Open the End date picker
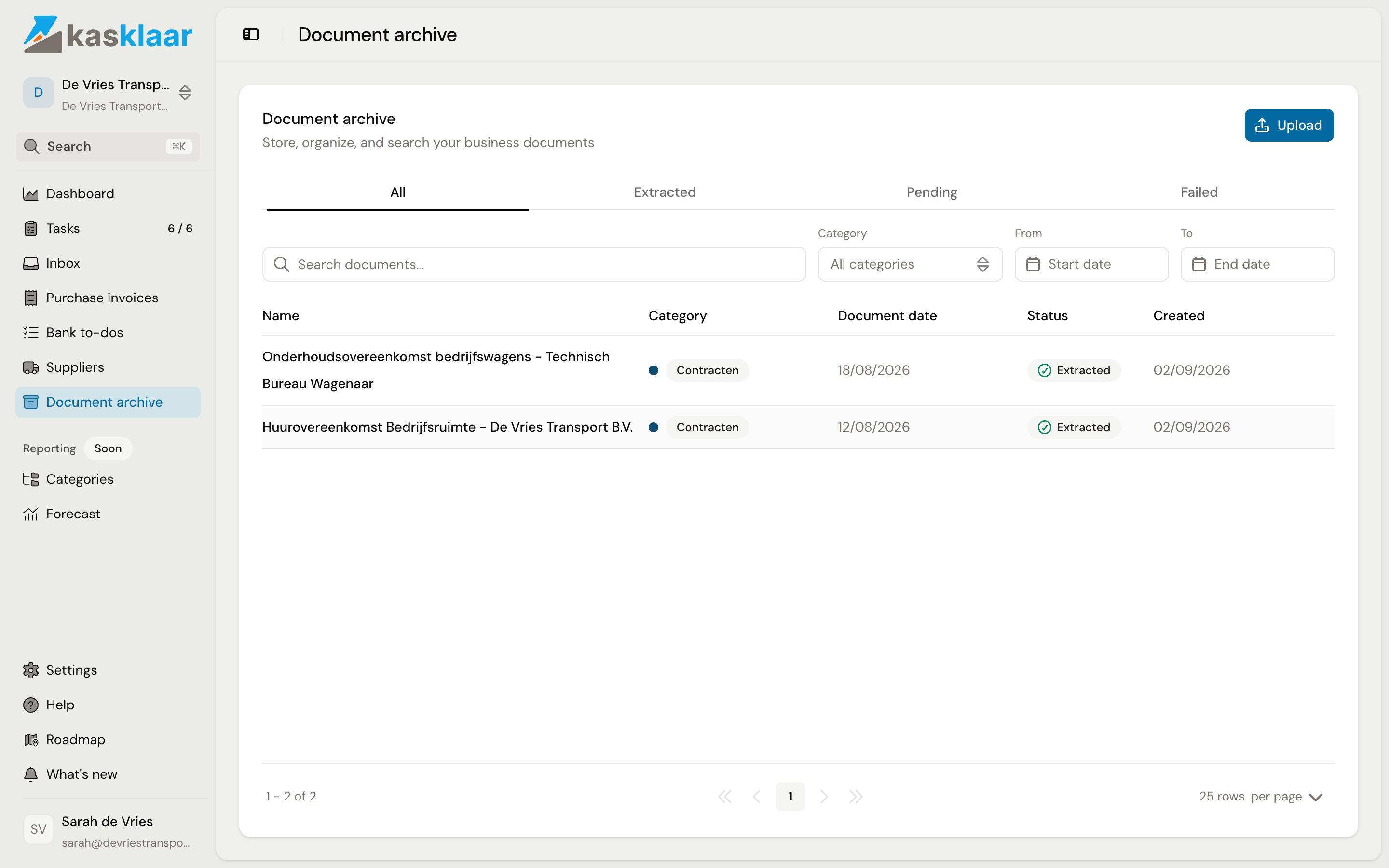Image resolution: width=1389 pixels, height=868 pixels. pos(1257,264)
